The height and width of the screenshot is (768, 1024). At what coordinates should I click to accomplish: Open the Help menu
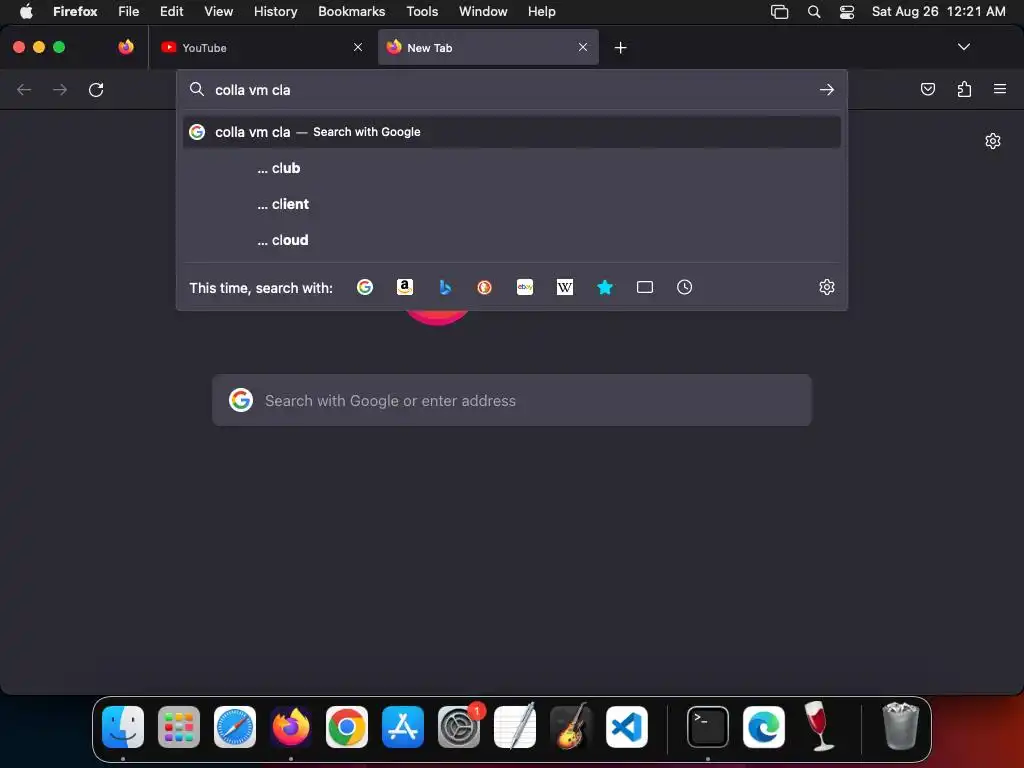click(541, 11)
